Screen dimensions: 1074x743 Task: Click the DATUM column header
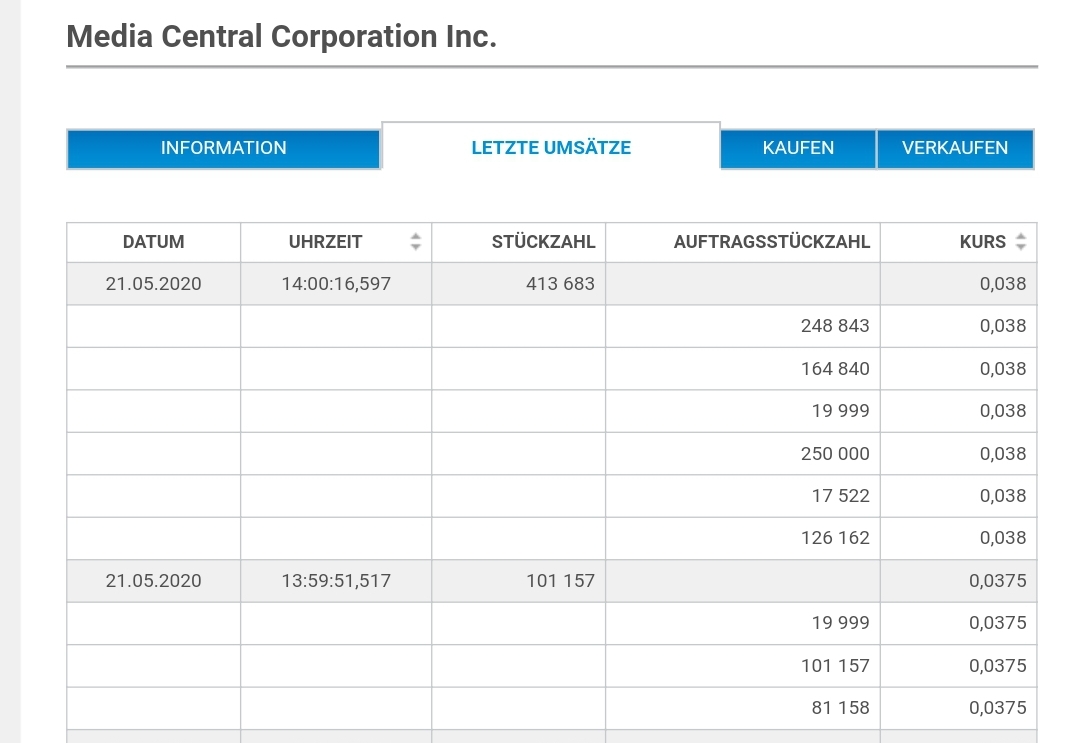coord(153,242)
